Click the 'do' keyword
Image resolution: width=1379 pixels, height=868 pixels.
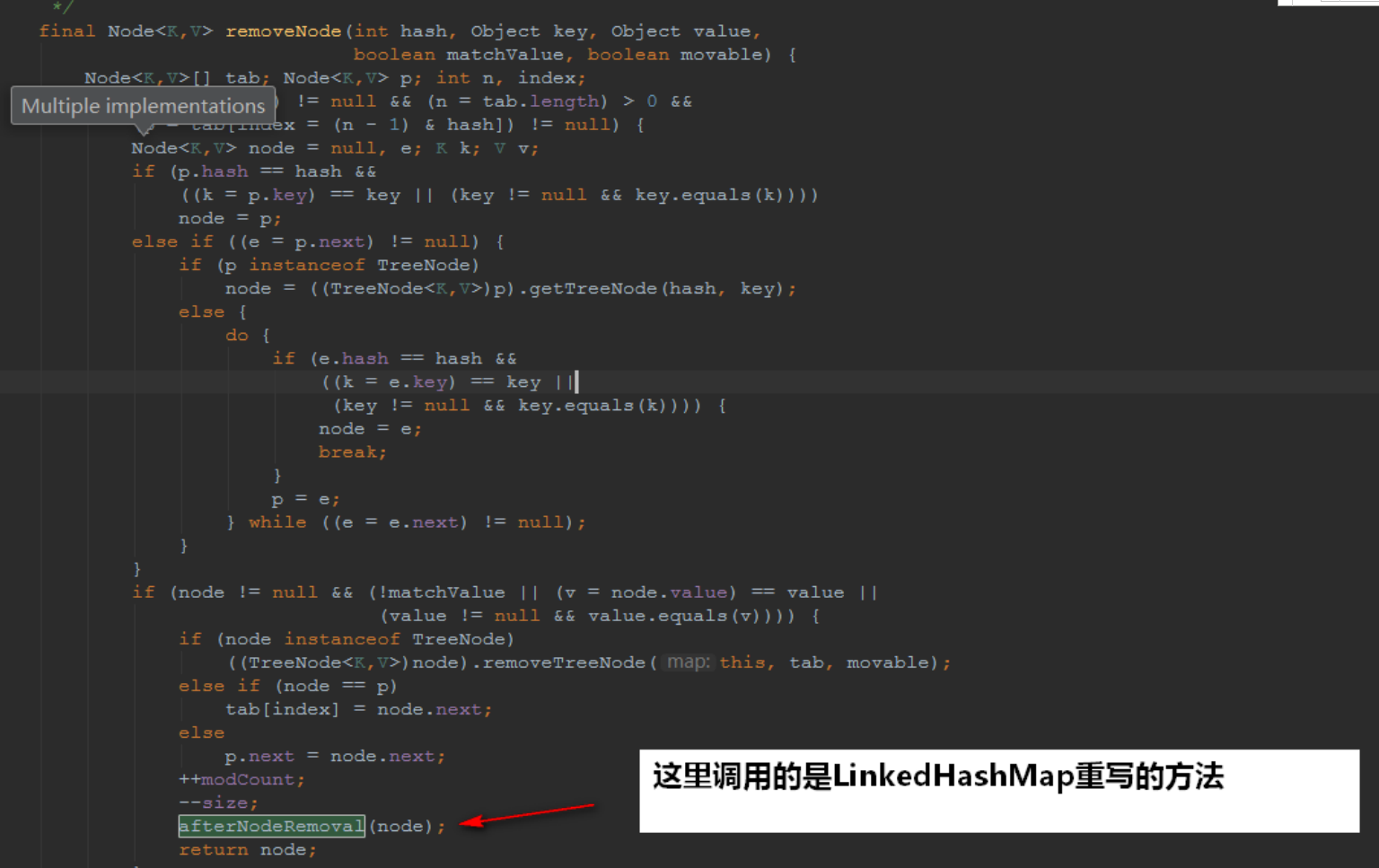pos(237,335)
